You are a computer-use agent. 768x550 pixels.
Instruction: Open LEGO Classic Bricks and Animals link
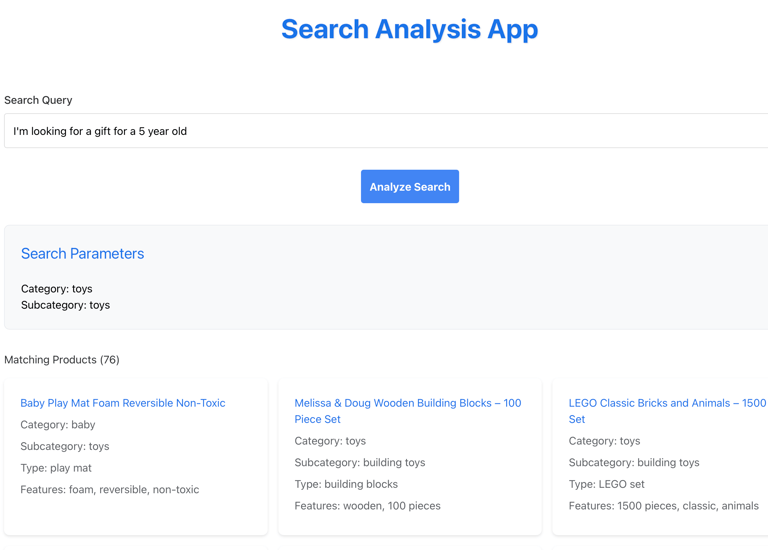pyautogui.click(x=667, y=411)
